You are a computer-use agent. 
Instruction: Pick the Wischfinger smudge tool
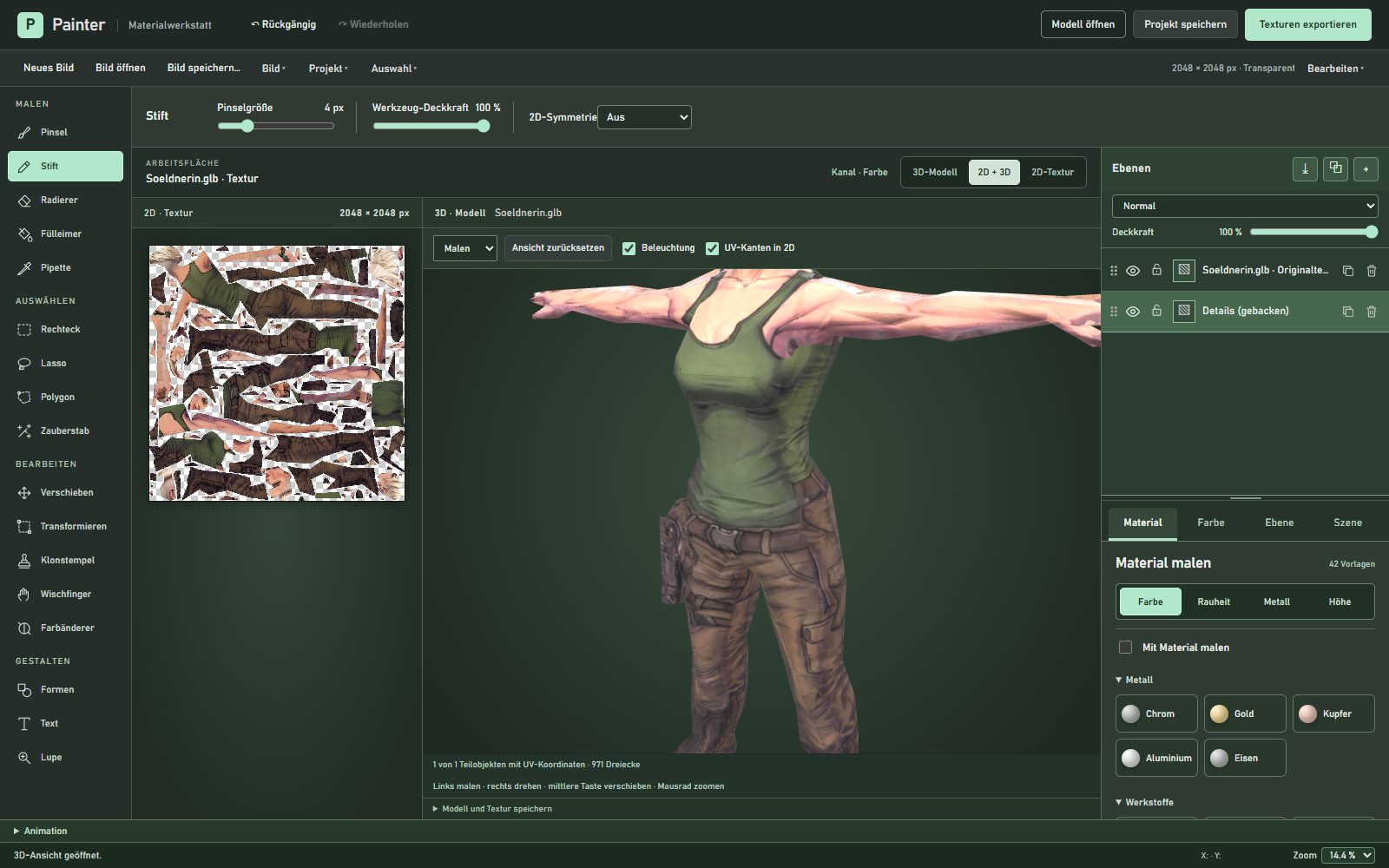[65, 594]
